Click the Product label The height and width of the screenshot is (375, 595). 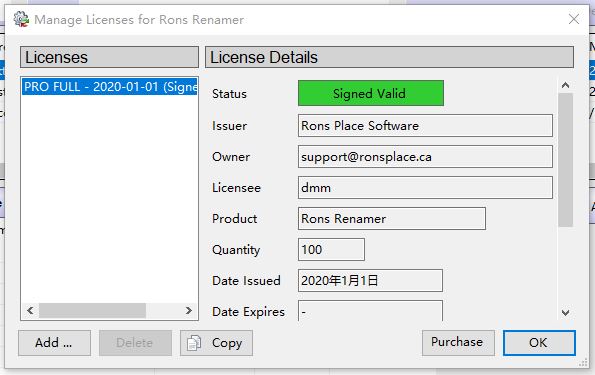coord(235,219)
